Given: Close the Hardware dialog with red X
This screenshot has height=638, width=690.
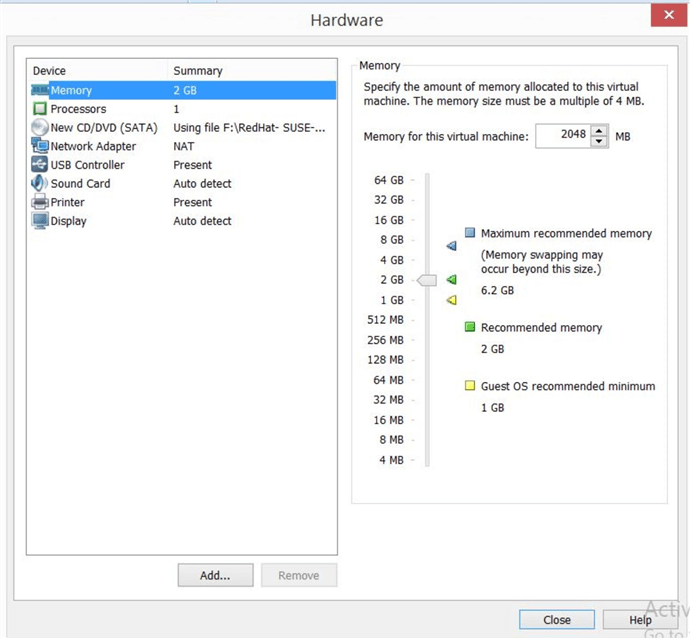Looking at the screenshot, I should [669, 15].
